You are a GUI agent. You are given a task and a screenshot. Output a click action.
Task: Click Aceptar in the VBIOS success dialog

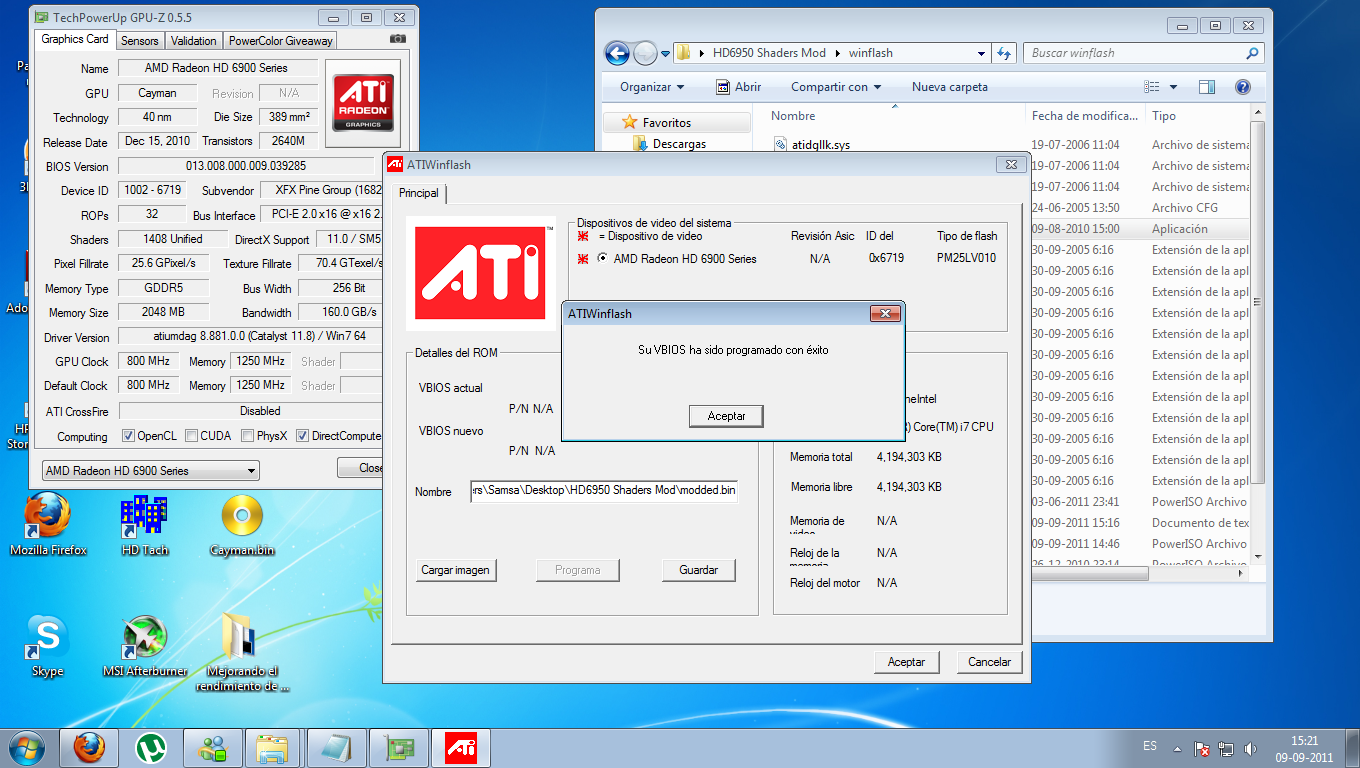[x=726, y=416]
